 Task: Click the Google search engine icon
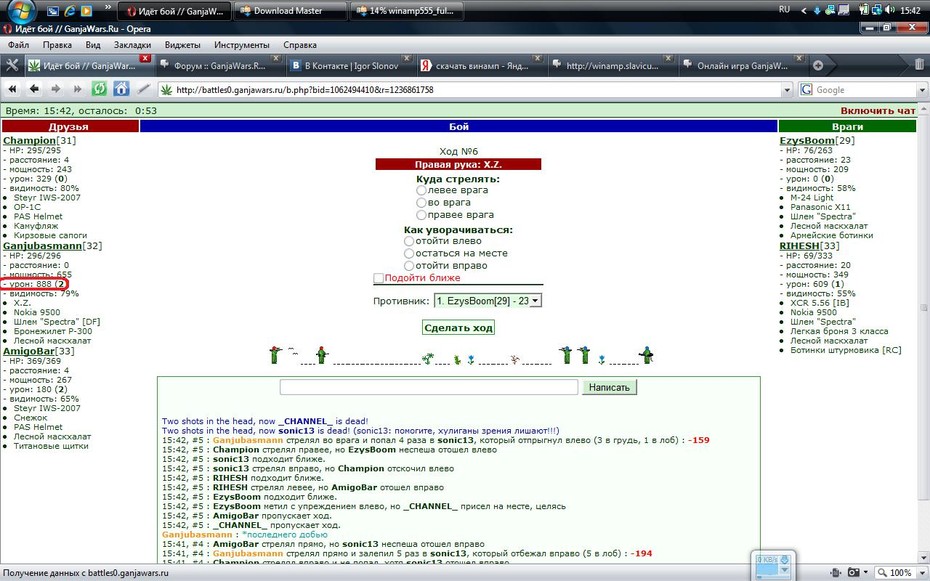(806, 90)
